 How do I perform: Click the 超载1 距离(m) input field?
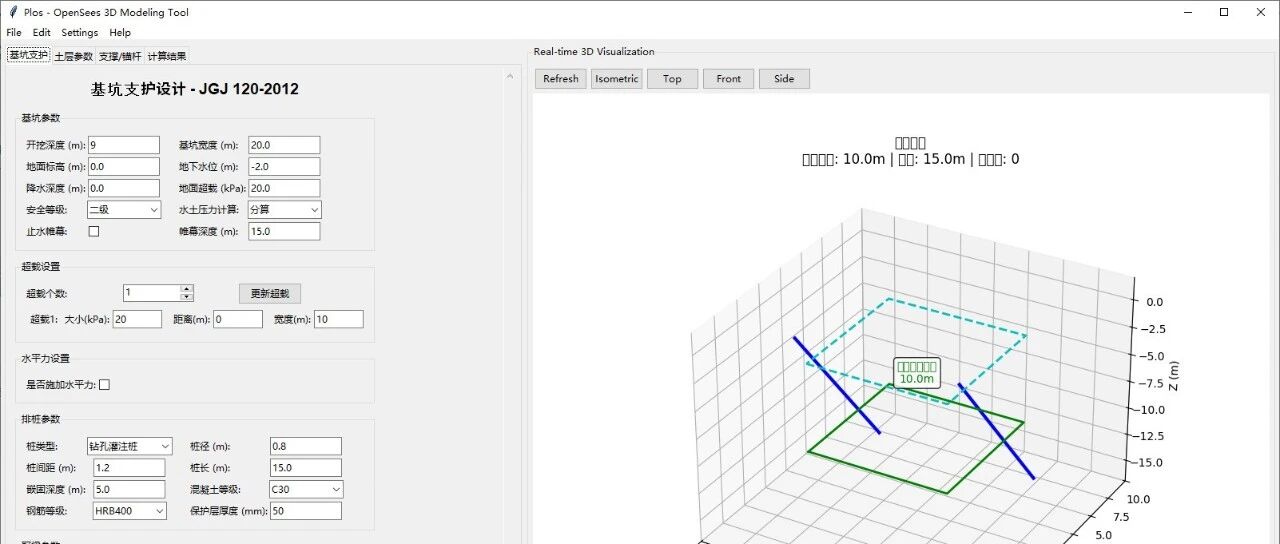(238, 319)
